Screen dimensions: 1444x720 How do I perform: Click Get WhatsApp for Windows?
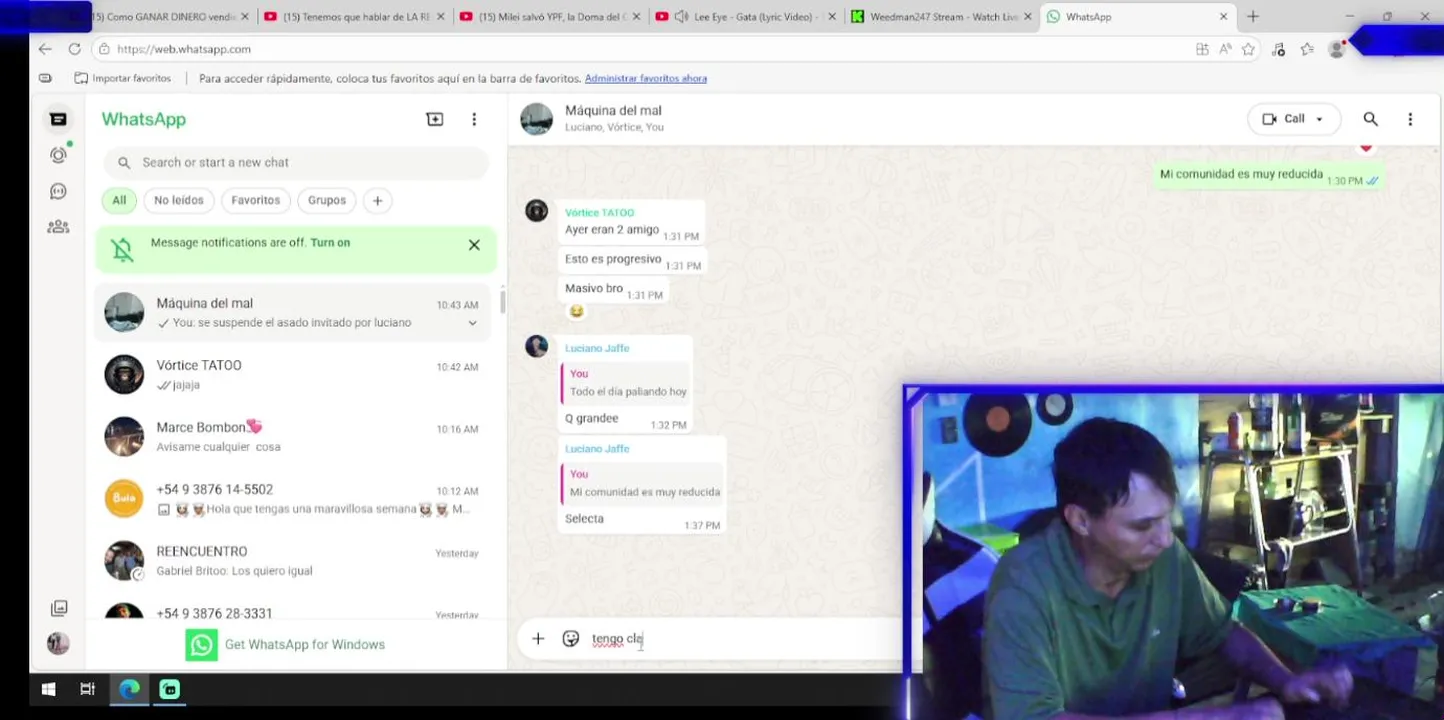(286, 645)
